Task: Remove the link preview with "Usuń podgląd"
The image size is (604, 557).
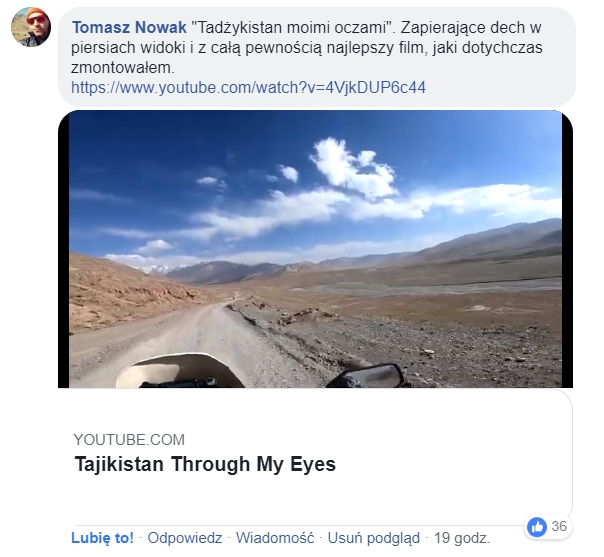Action: click(373, 538)
